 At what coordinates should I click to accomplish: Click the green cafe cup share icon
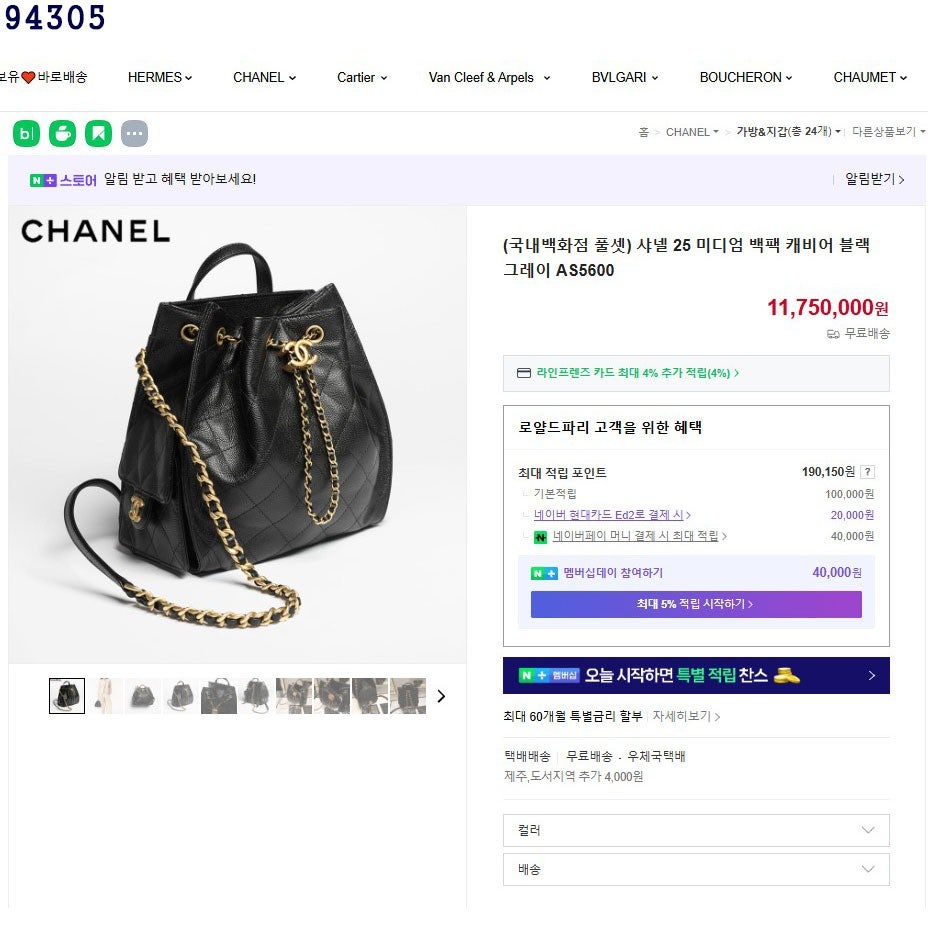(x=63, y=133)
